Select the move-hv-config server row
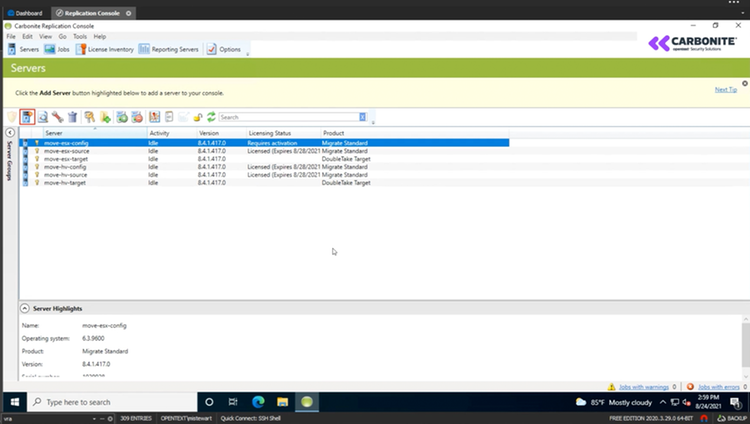The width and height of the screenshot is (750, 424). [264, 167]
